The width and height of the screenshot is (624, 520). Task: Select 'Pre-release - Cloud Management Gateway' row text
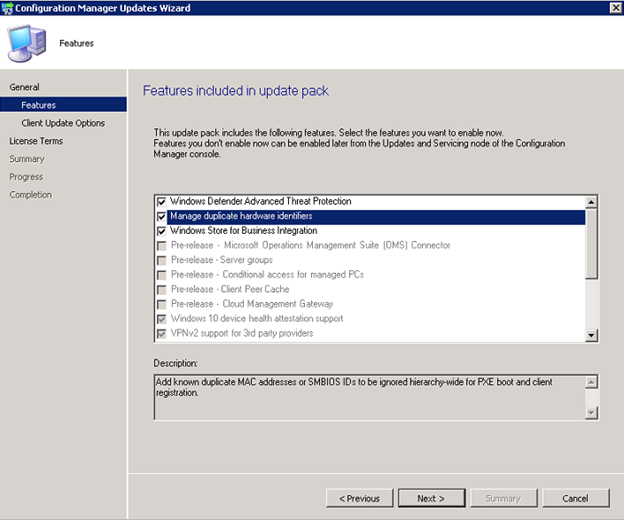(252, 304)
